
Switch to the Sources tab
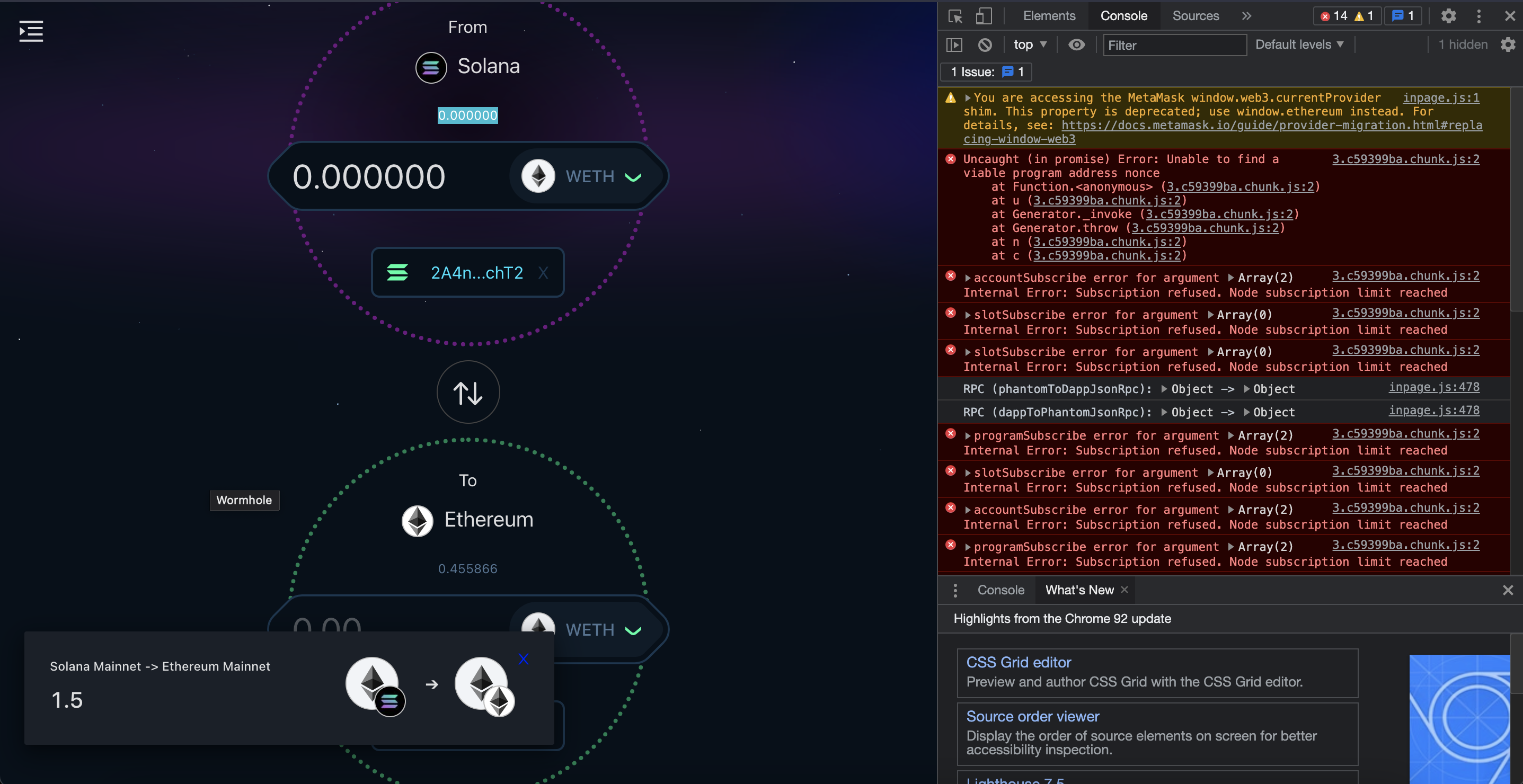tap(1196, 16)
